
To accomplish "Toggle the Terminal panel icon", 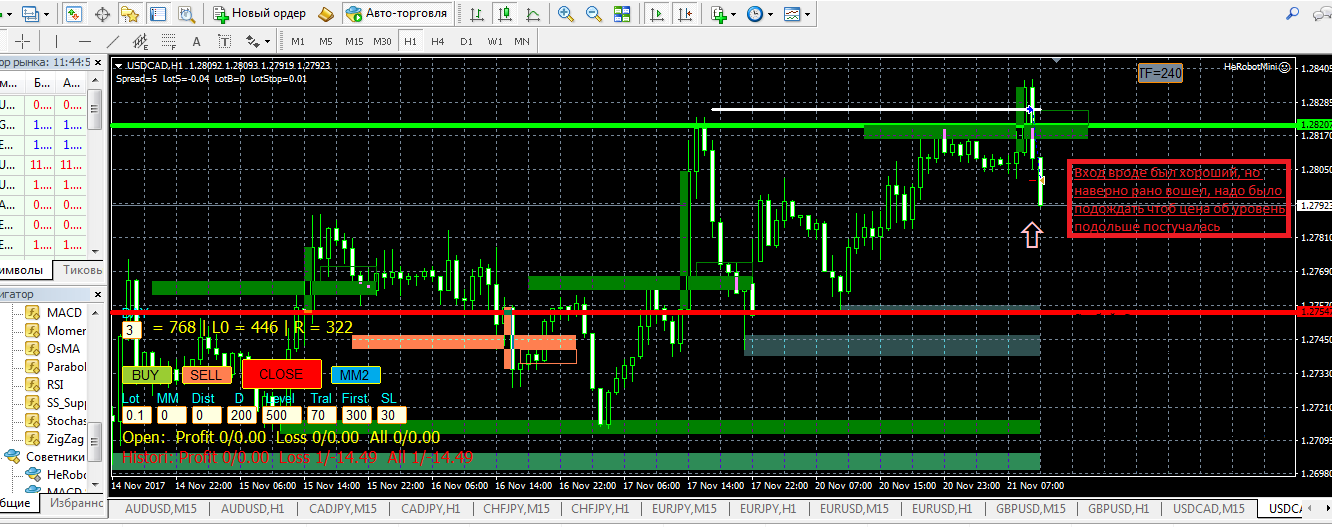I will click(x=158, y=14).
